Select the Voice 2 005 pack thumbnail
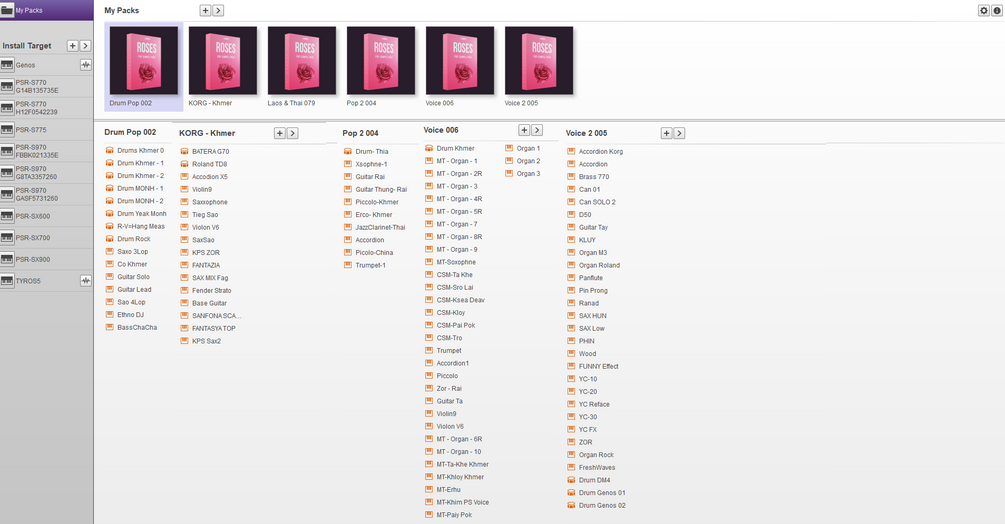 (x=539, y=61)
